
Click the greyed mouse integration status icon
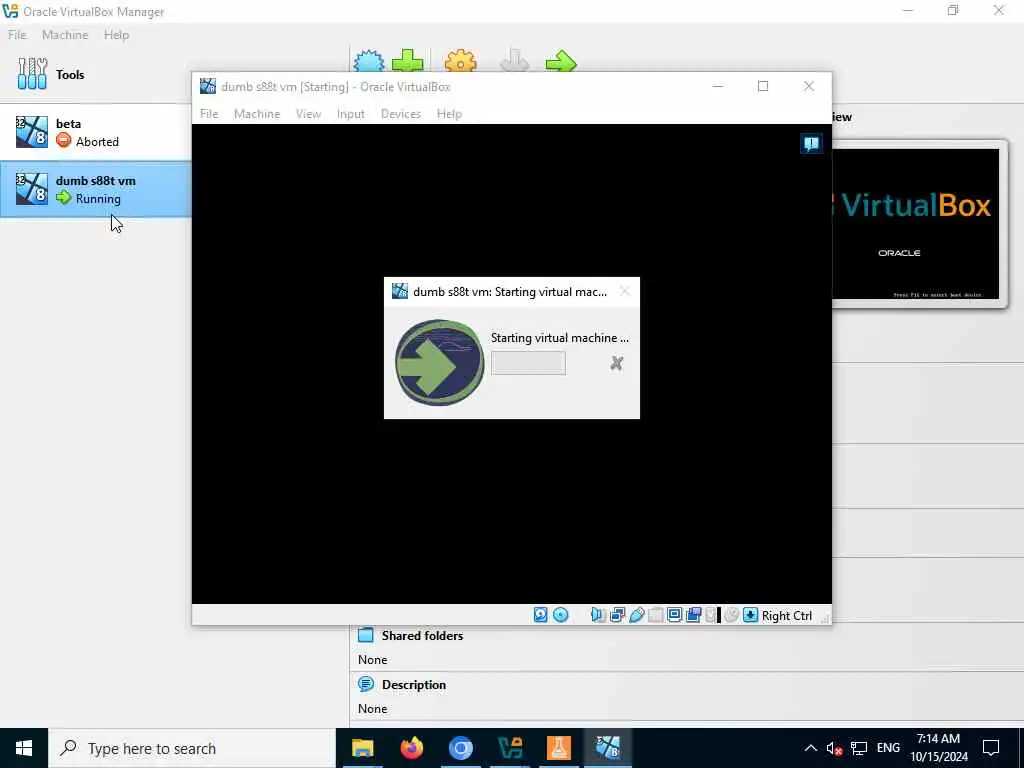pos(731,615)
